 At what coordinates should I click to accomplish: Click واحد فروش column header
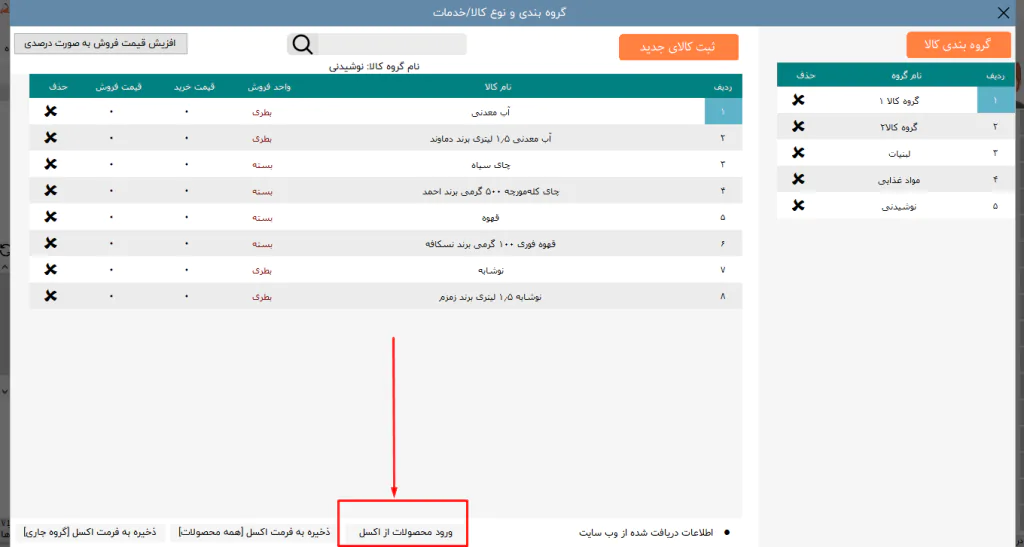coord(269,87)
